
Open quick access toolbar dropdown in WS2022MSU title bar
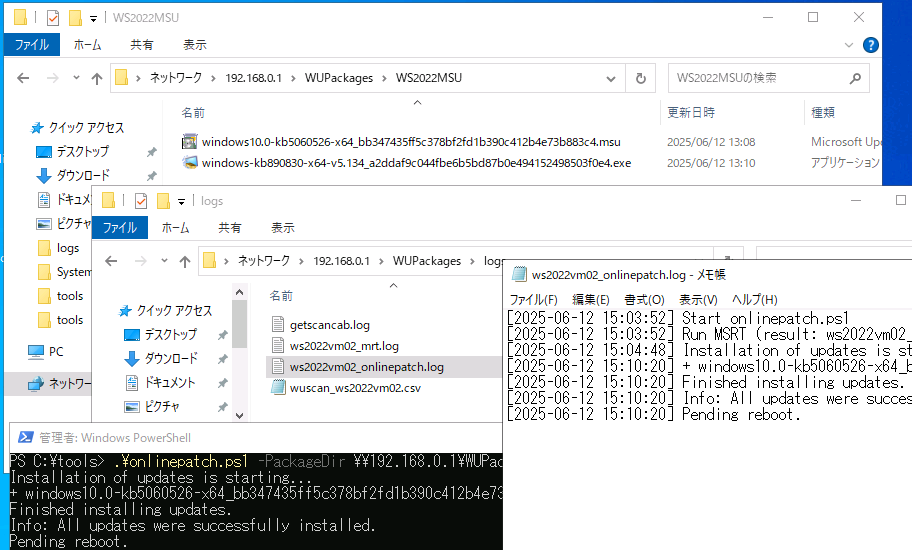[x=93, y=19]
